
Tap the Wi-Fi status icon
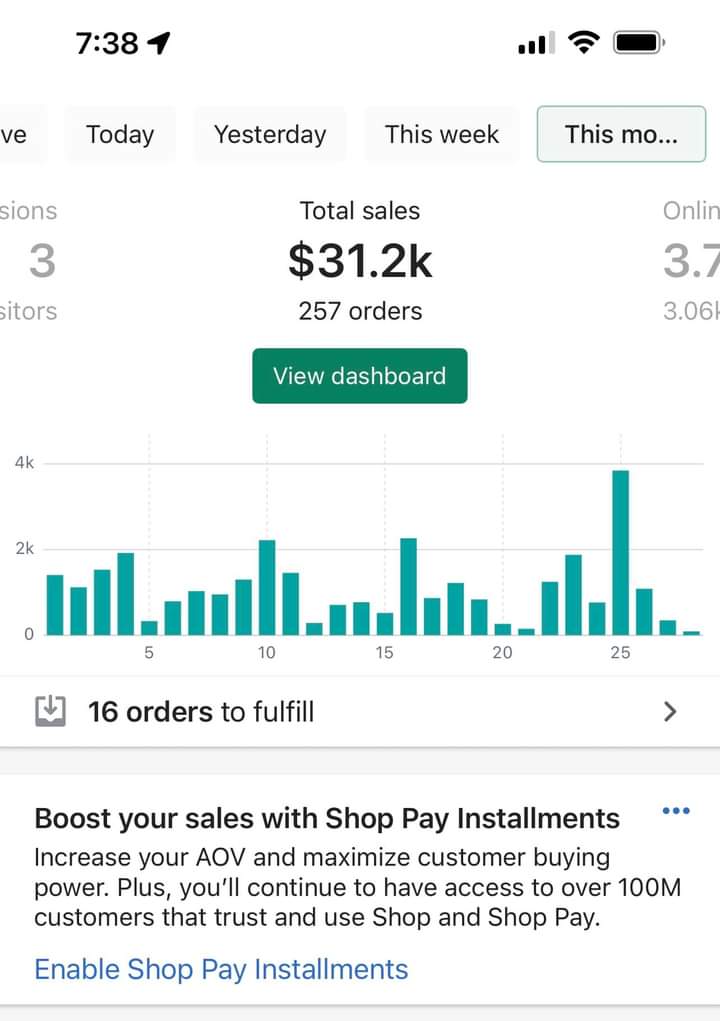pyautogui.click(x=584, y=43)
